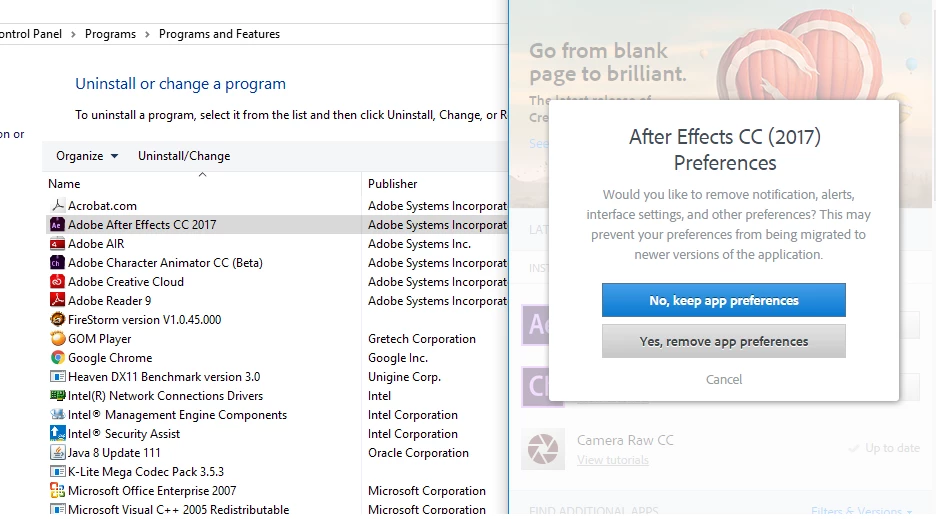
Task: Open the Organize dropdown menu
Action: tap(87, 156)
